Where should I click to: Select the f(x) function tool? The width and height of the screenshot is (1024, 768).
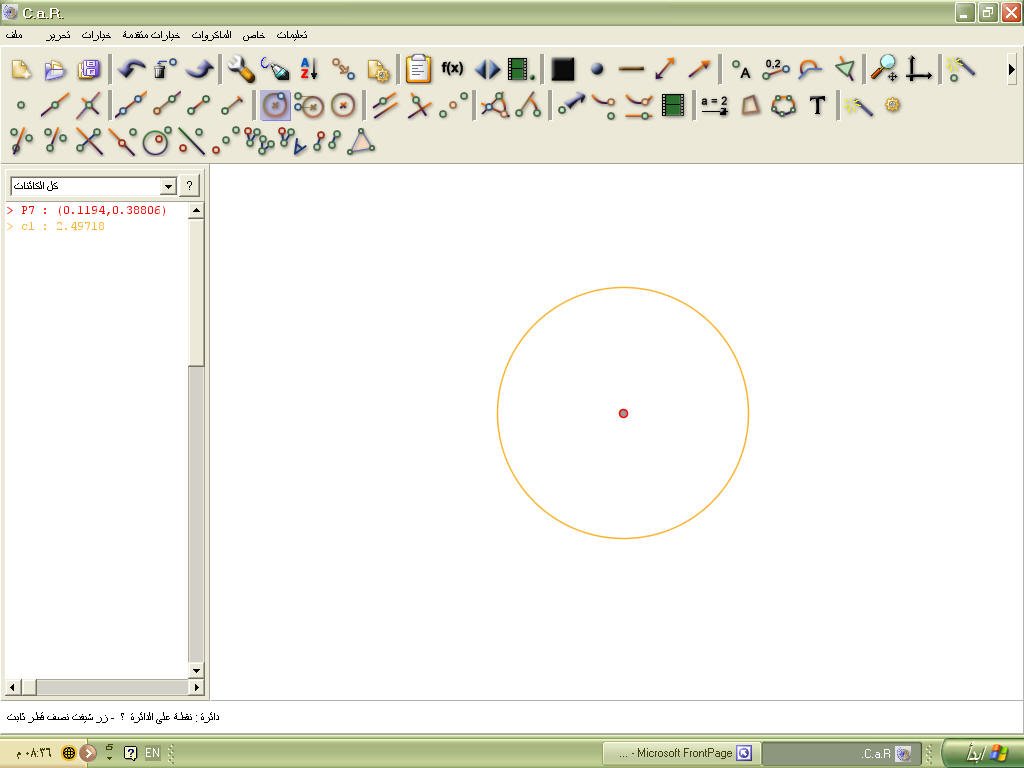[x=453, y=68]
